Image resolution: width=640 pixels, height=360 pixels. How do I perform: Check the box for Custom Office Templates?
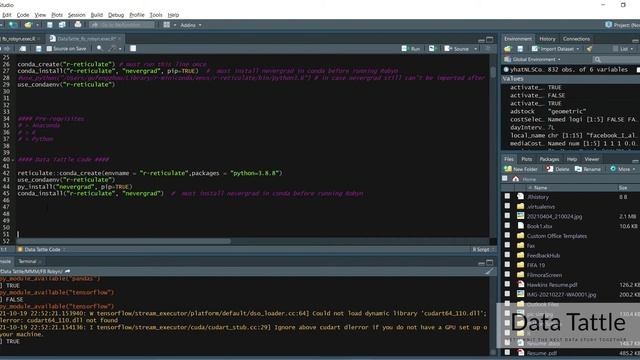point(507,236)
